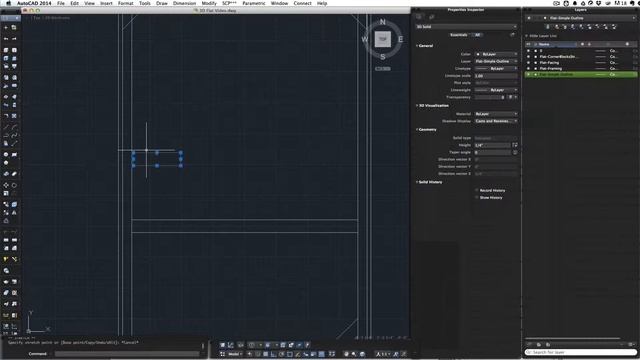Image resolution: width=640 pixels, height=360 pixels.
Task: Open the coordinate system dropdown below ViewCube
Action: point(382,69)
